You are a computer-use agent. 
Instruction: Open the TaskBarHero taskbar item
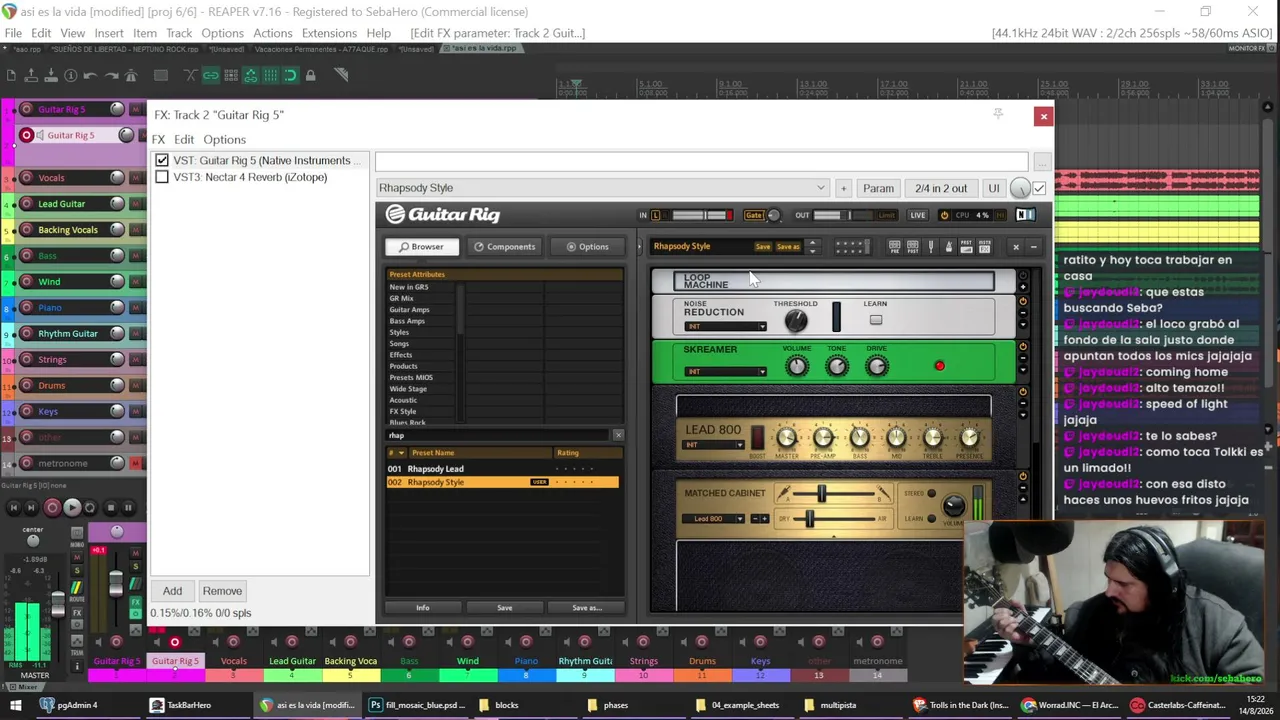(x=180, y=705)
